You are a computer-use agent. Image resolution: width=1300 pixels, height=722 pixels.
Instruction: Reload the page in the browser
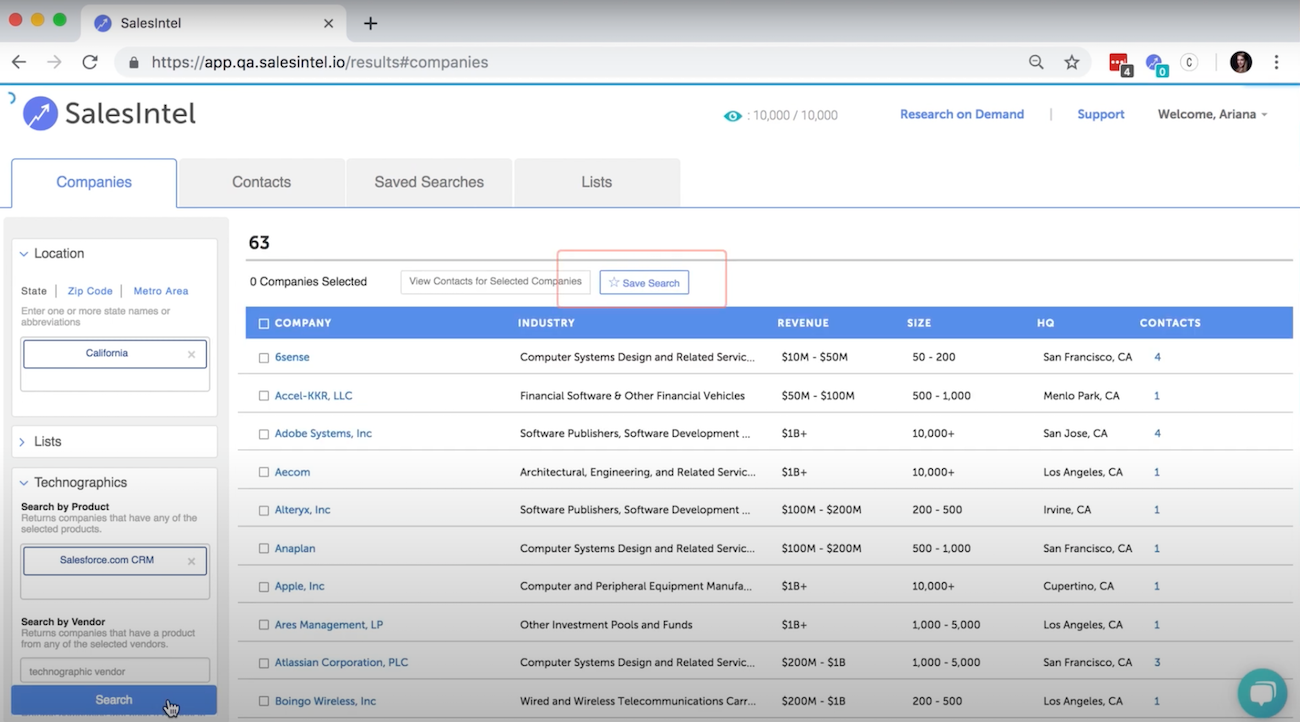pyautogui.click(x=90, y=62)
